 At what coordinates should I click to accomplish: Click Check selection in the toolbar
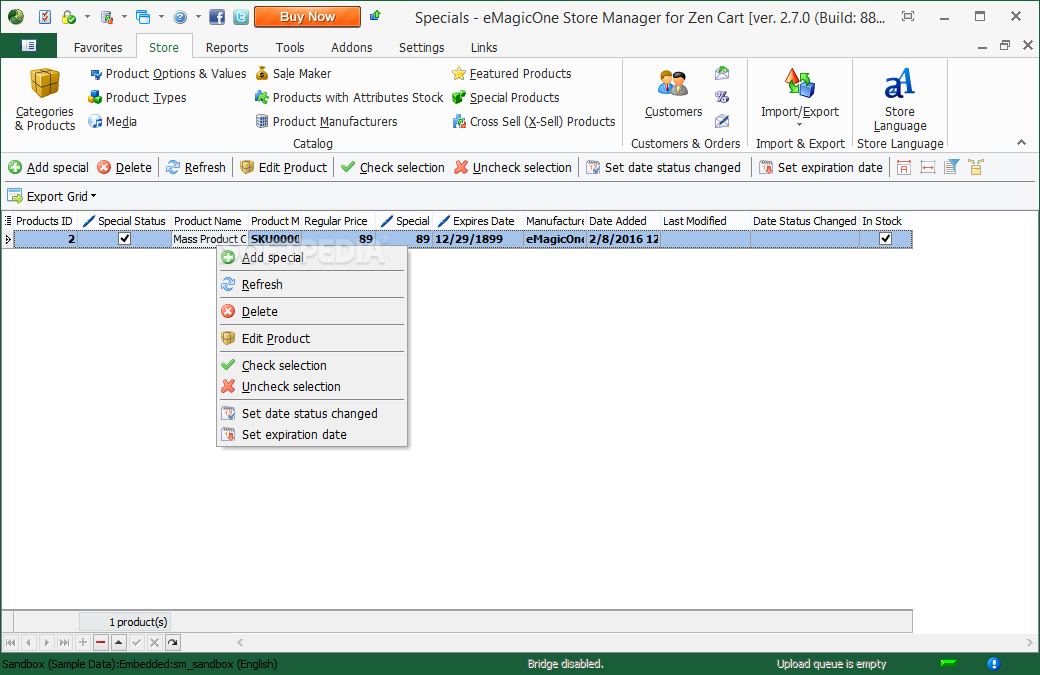393,168
